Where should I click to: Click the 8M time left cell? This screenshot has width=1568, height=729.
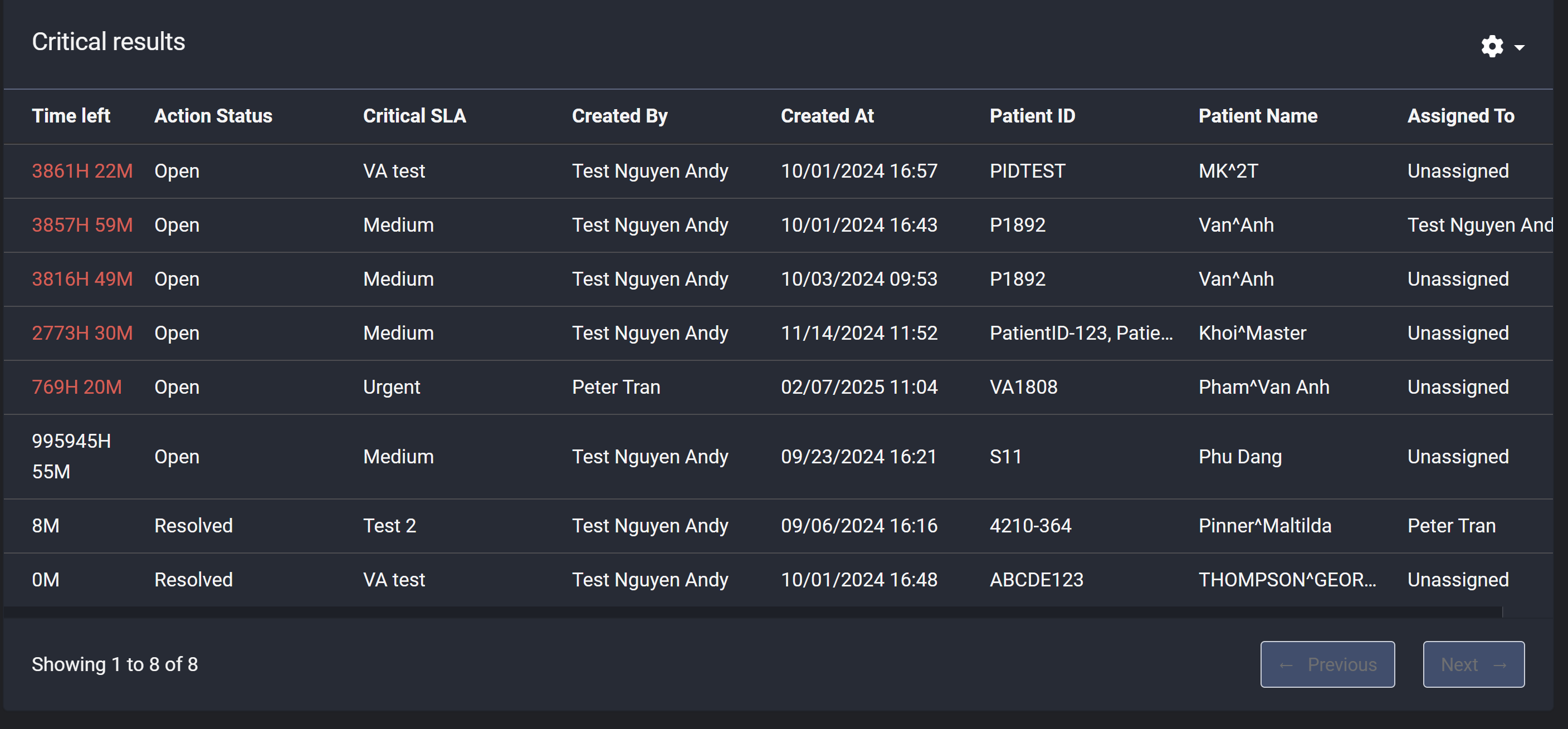pyautogui.click(x=46, y=526)
